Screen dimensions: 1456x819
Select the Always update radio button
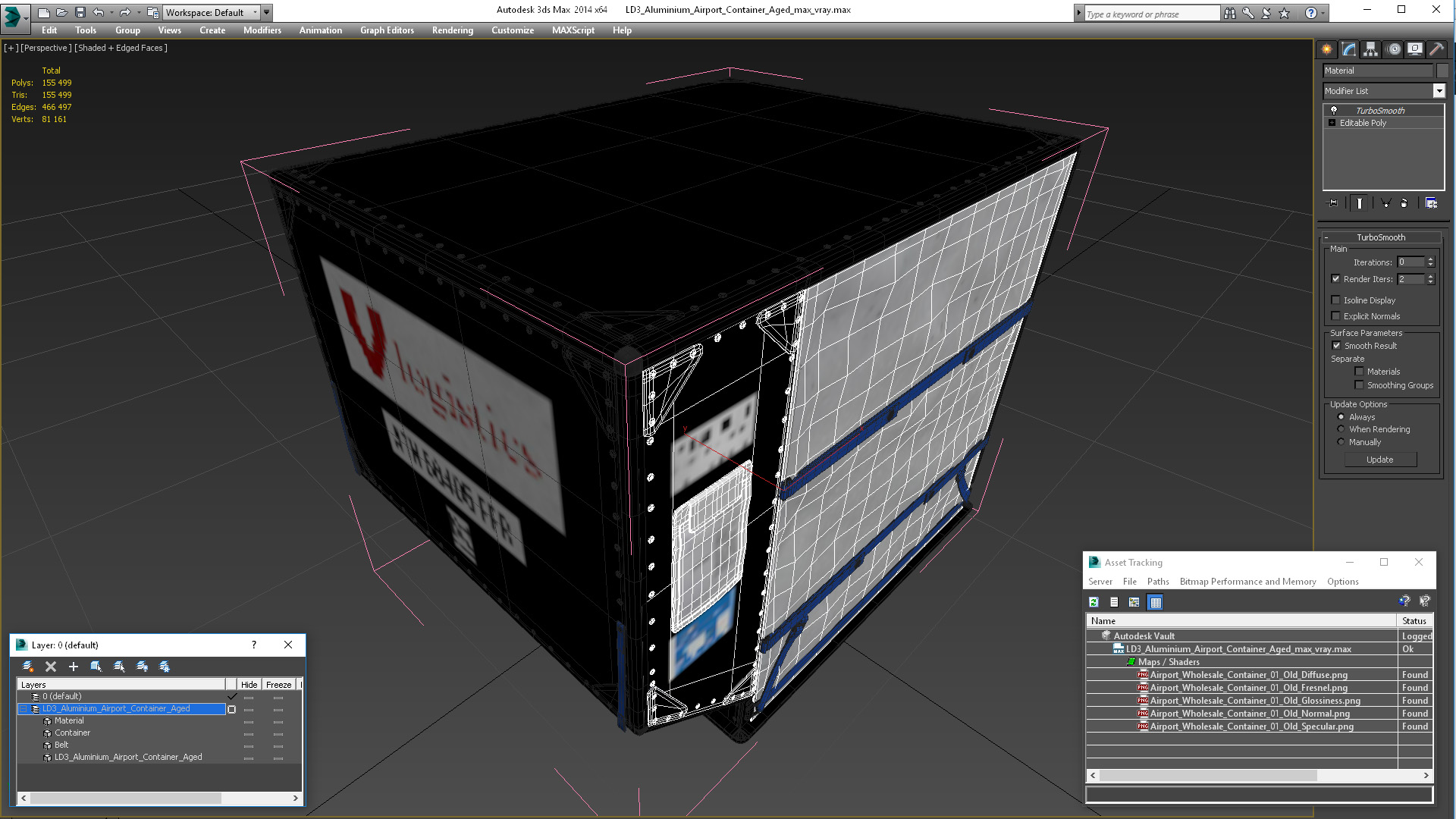(x=1341, y=417)
